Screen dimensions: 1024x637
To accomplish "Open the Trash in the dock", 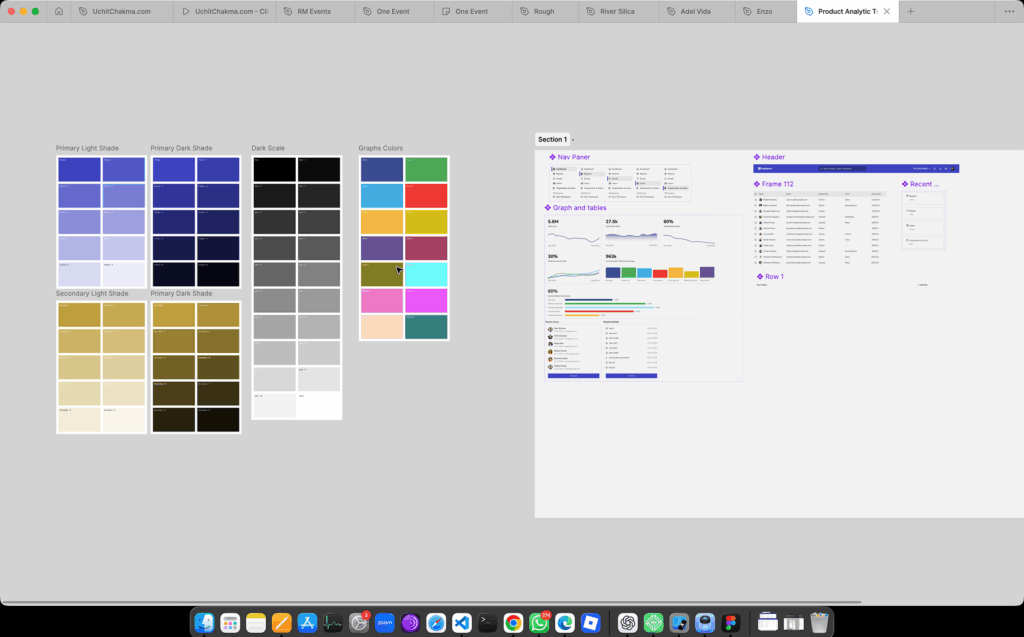I will 819,622.
